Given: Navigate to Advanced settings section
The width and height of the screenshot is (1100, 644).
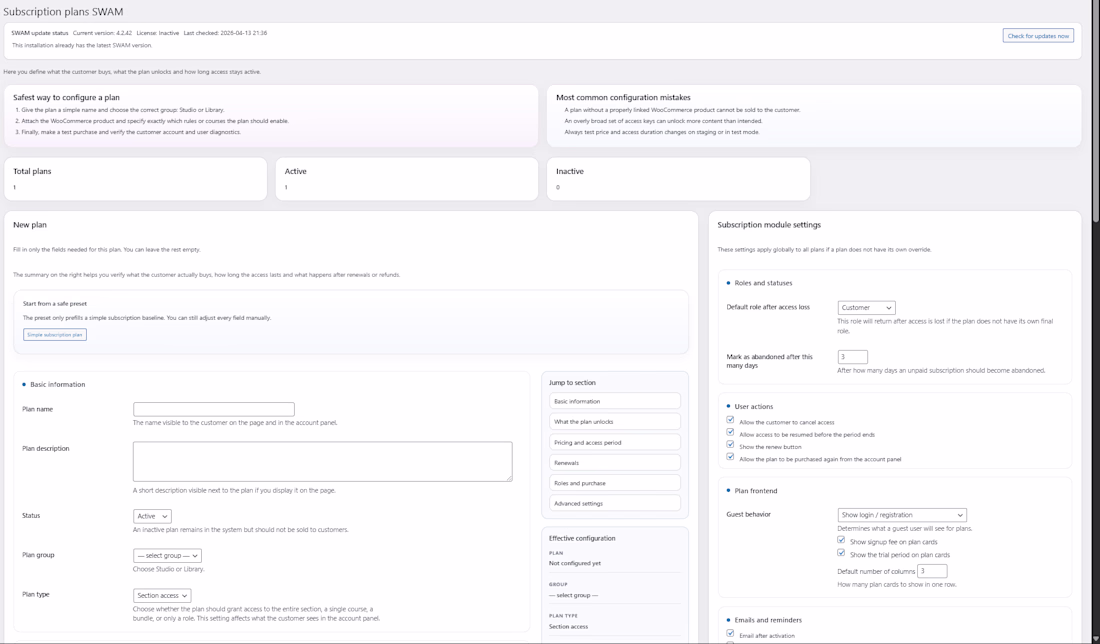Looking at the screenshot, I should (614, 504).
